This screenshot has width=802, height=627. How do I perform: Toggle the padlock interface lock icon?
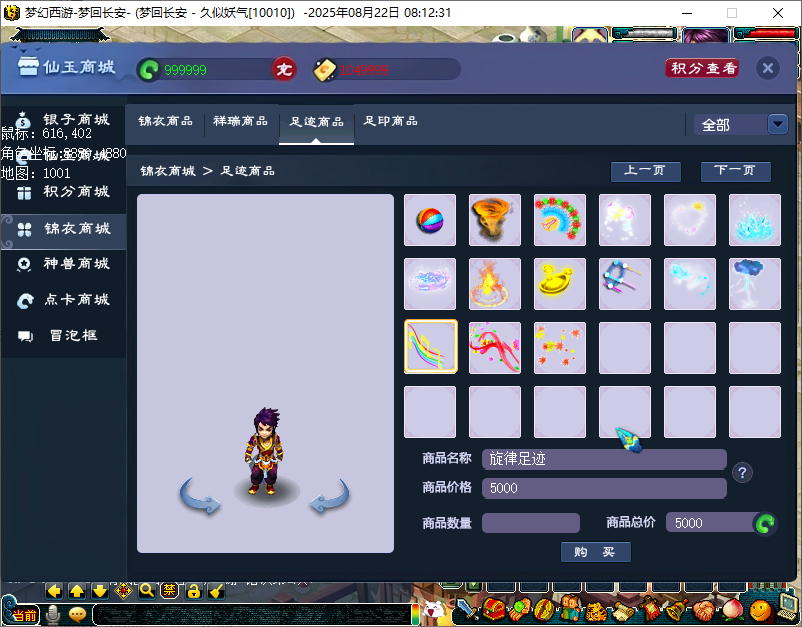pos(192,590)
